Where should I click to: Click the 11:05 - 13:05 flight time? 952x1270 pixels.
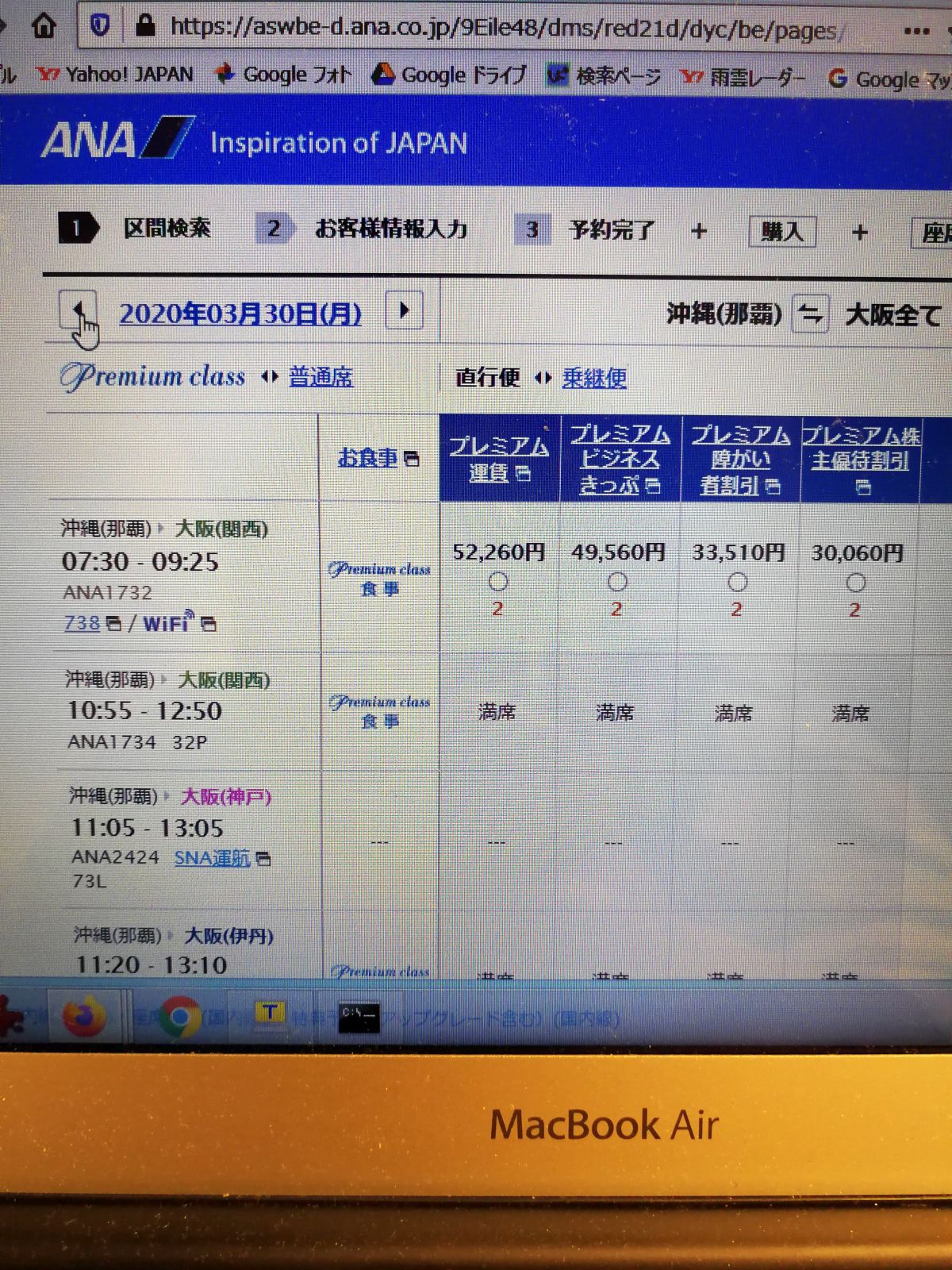click(x=148, y=828)
